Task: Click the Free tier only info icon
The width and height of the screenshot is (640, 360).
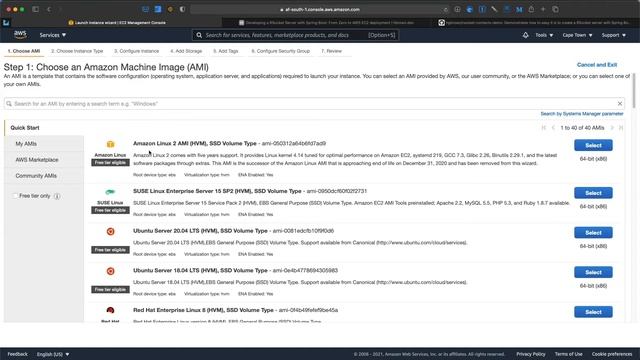Action: 57,196
